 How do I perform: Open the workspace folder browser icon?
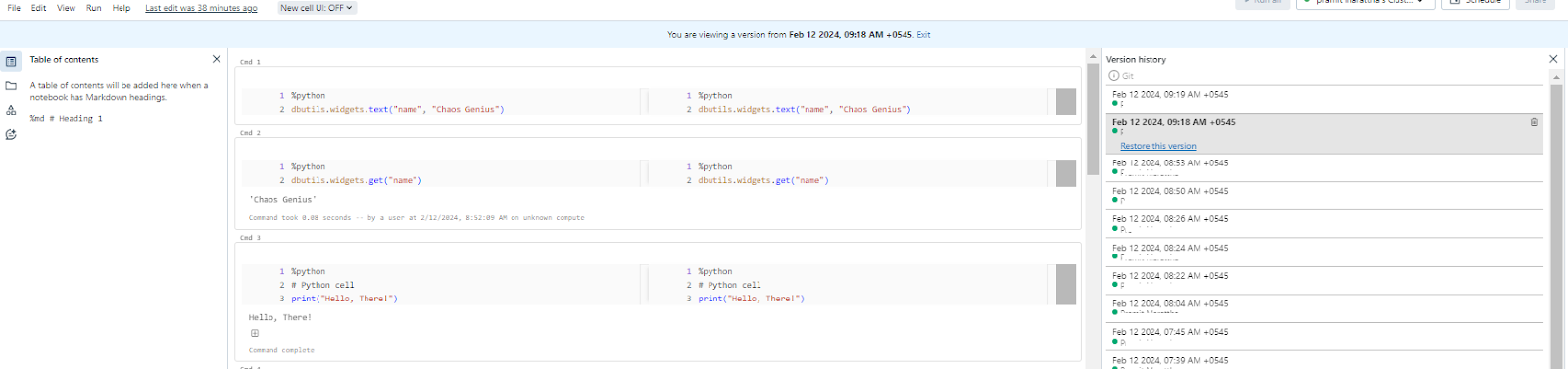(11, 85)
